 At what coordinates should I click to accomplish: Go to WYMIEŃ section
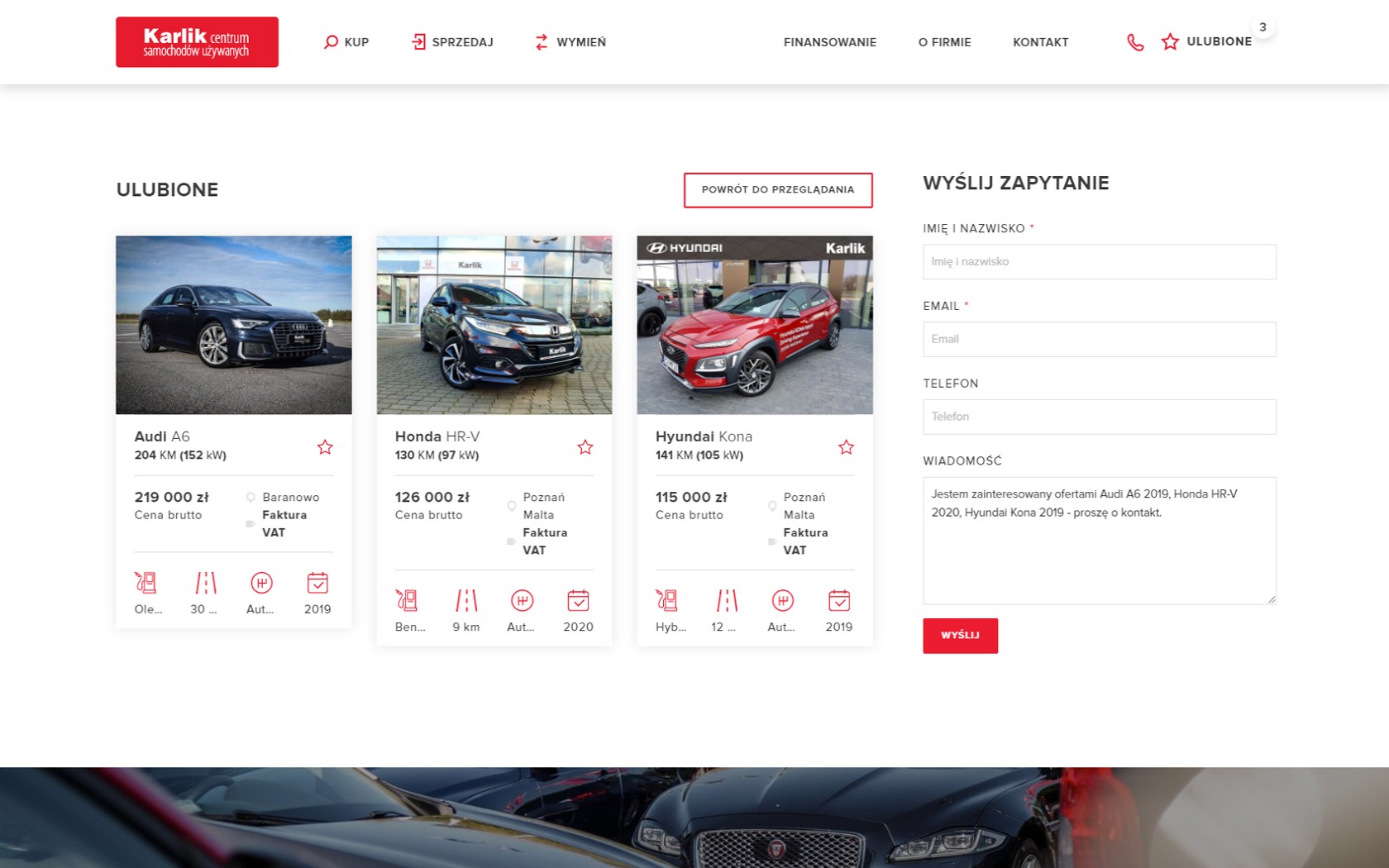tap(570, 42)
